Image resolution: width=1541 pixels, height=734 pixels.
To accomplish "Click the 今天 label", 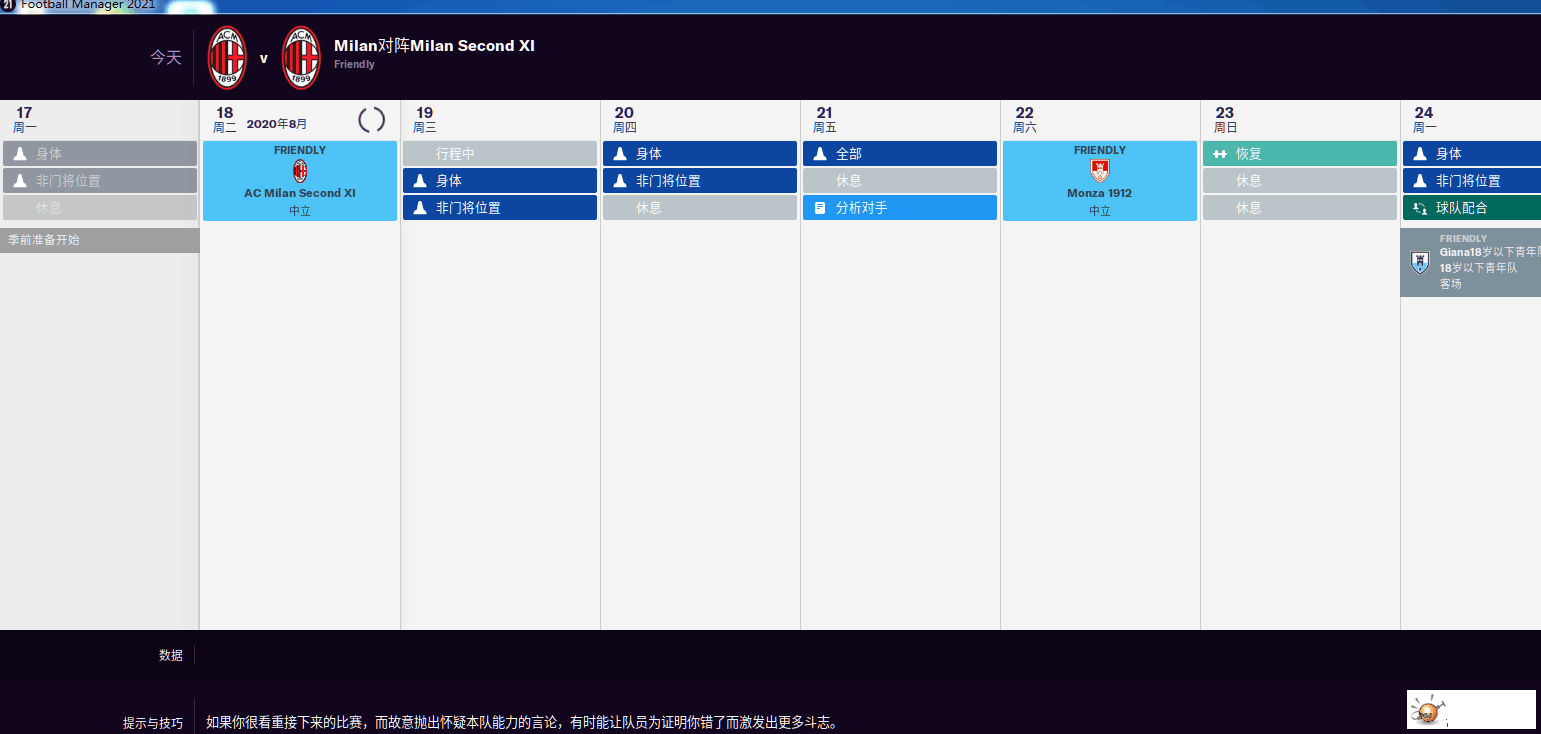I will coord(166,58).
